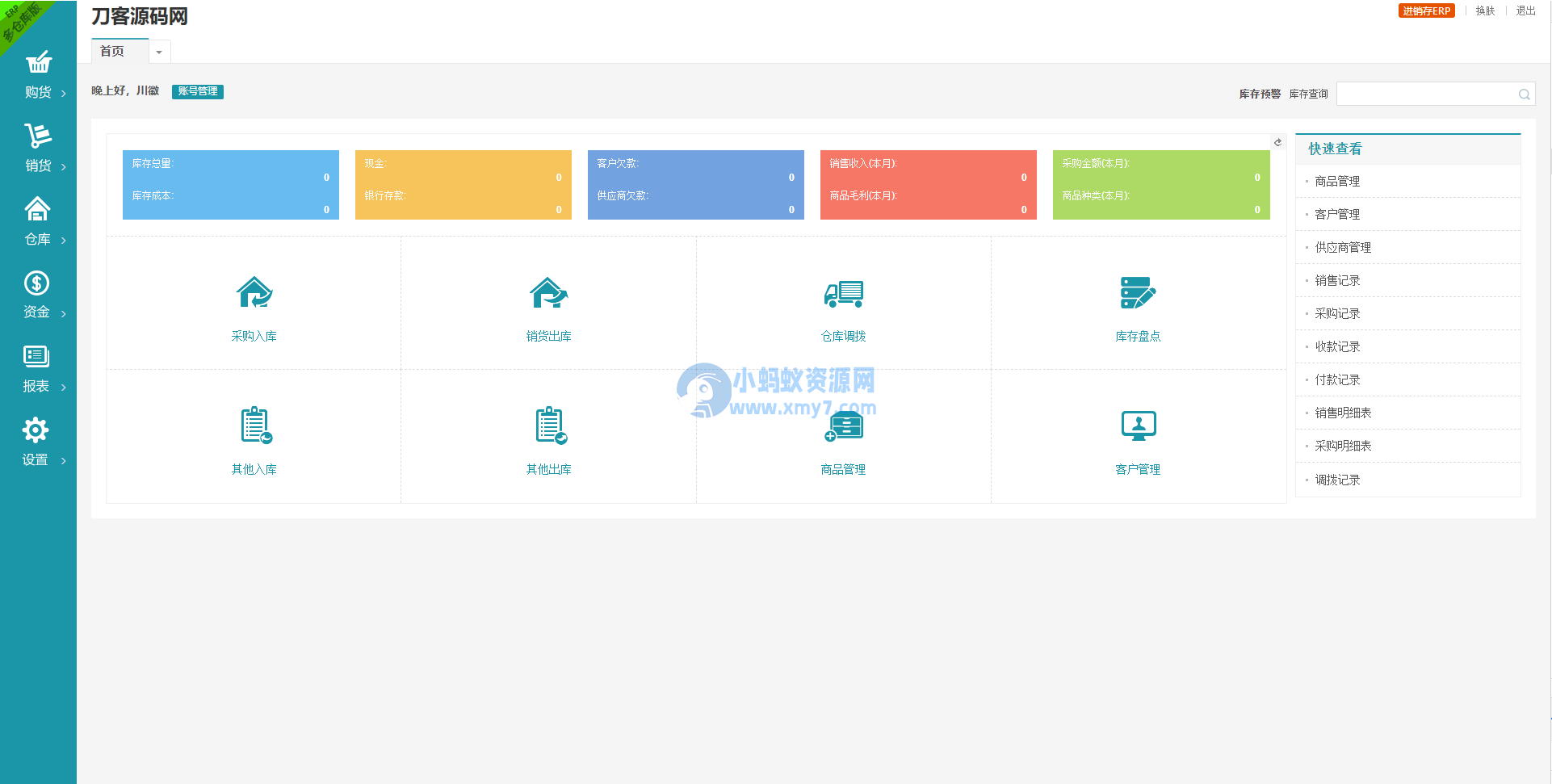Click the refresh icon above the statistics cards

pos(1278,142)
